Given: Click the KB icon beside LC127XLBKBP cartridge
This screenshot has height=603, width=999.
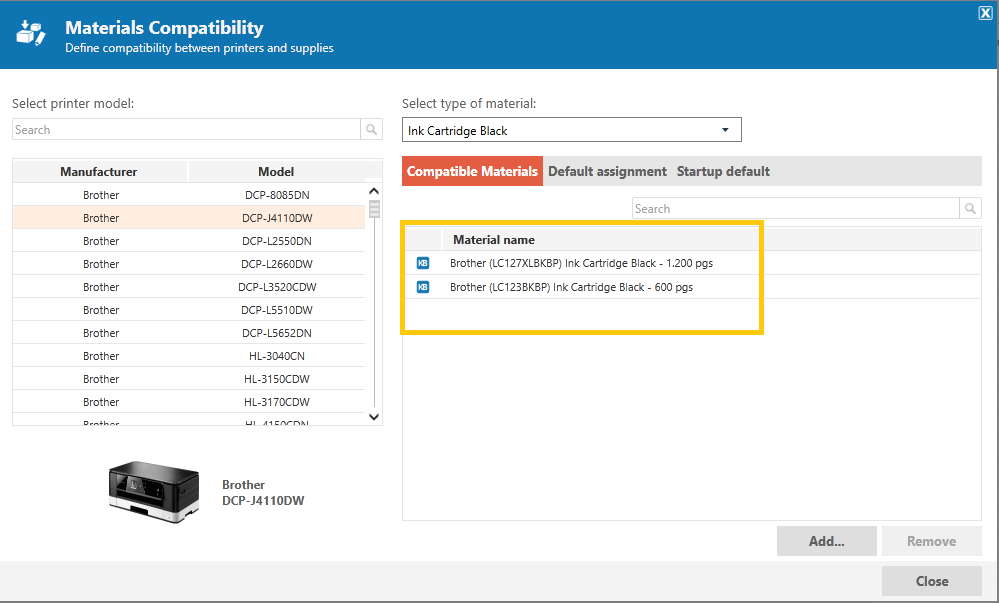Looking at the screenshot, I should coord(423,263).
